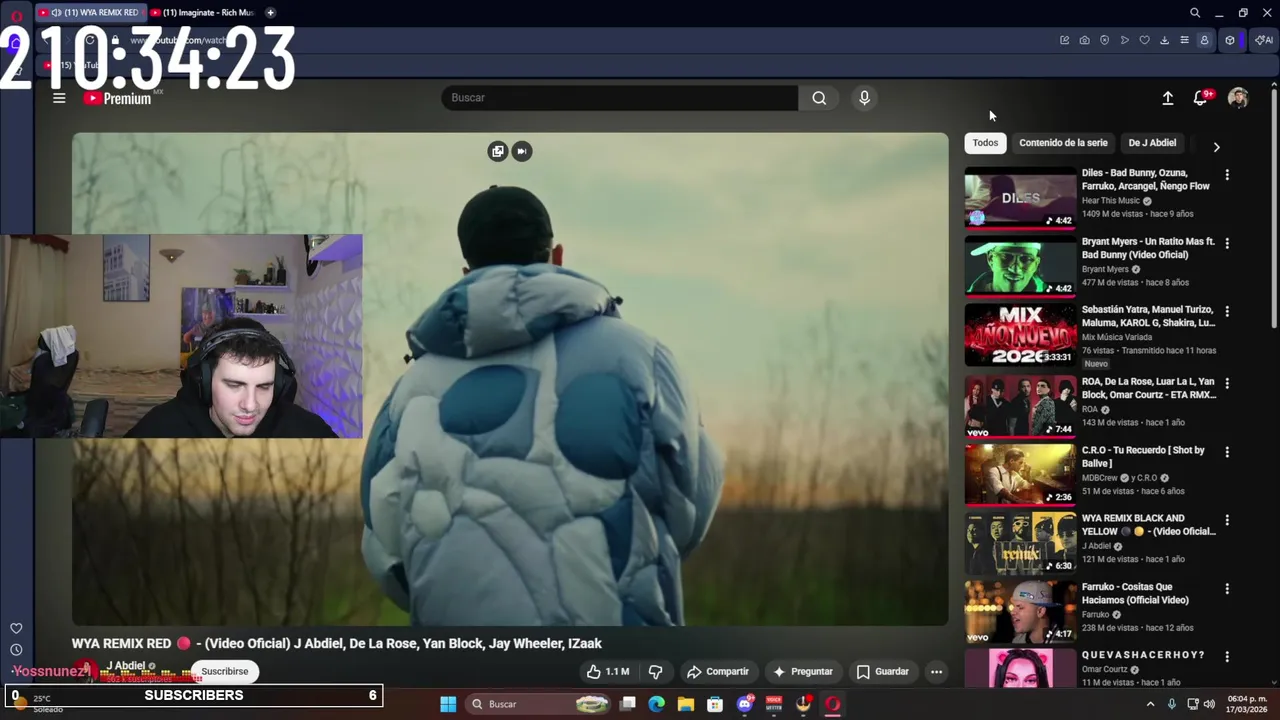This screenshot has height=720, width=1280.
Task: Start voice search with the microphone icon
Action: [864, 98]
